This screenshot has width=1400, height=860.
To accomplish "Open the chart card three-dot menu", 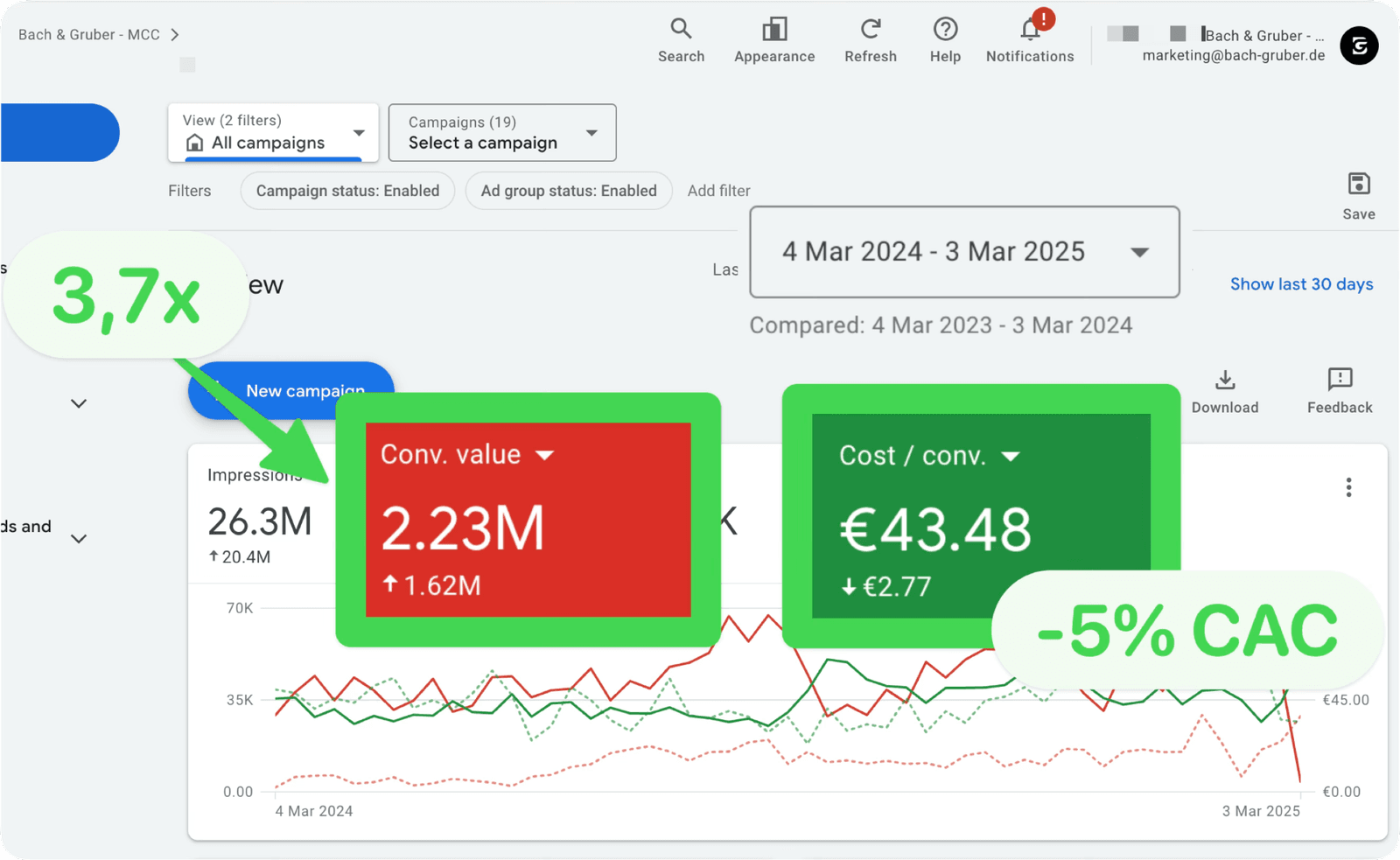I will tap(1348, 487).
